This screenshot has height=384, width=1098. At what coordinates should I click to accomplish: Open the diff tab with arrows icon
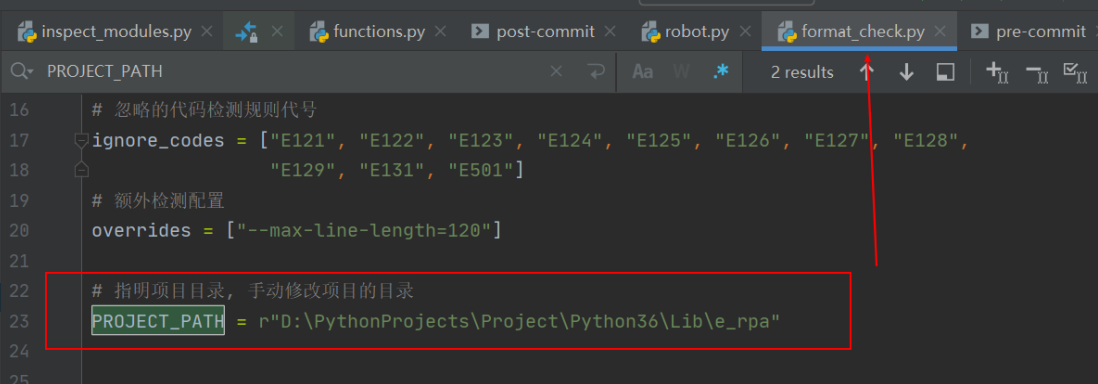[246, 32]
